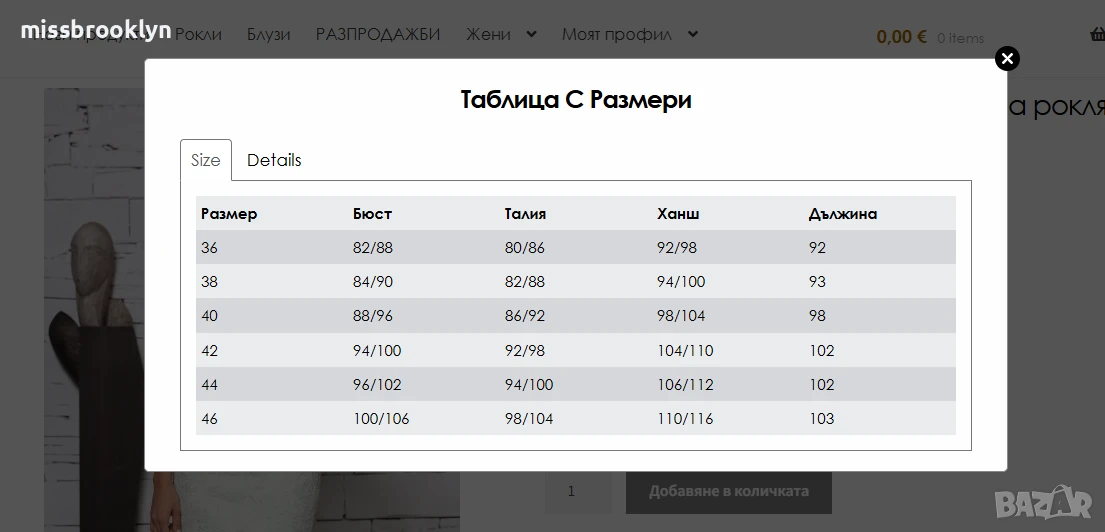Click bust value 84/90
The image size is (1105, 532).
373,282
